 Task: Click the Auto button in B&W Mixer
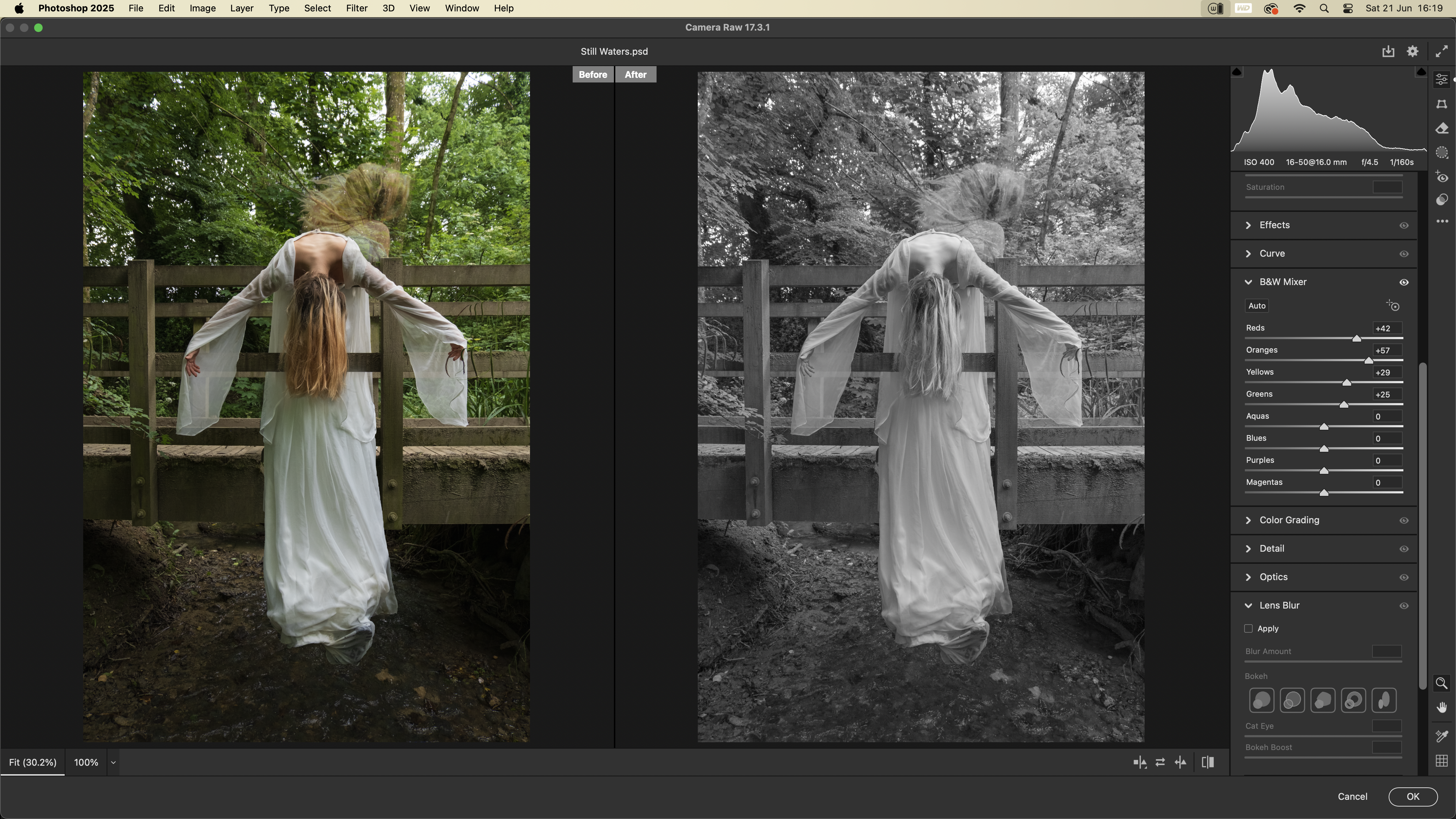click(1257, 306)
